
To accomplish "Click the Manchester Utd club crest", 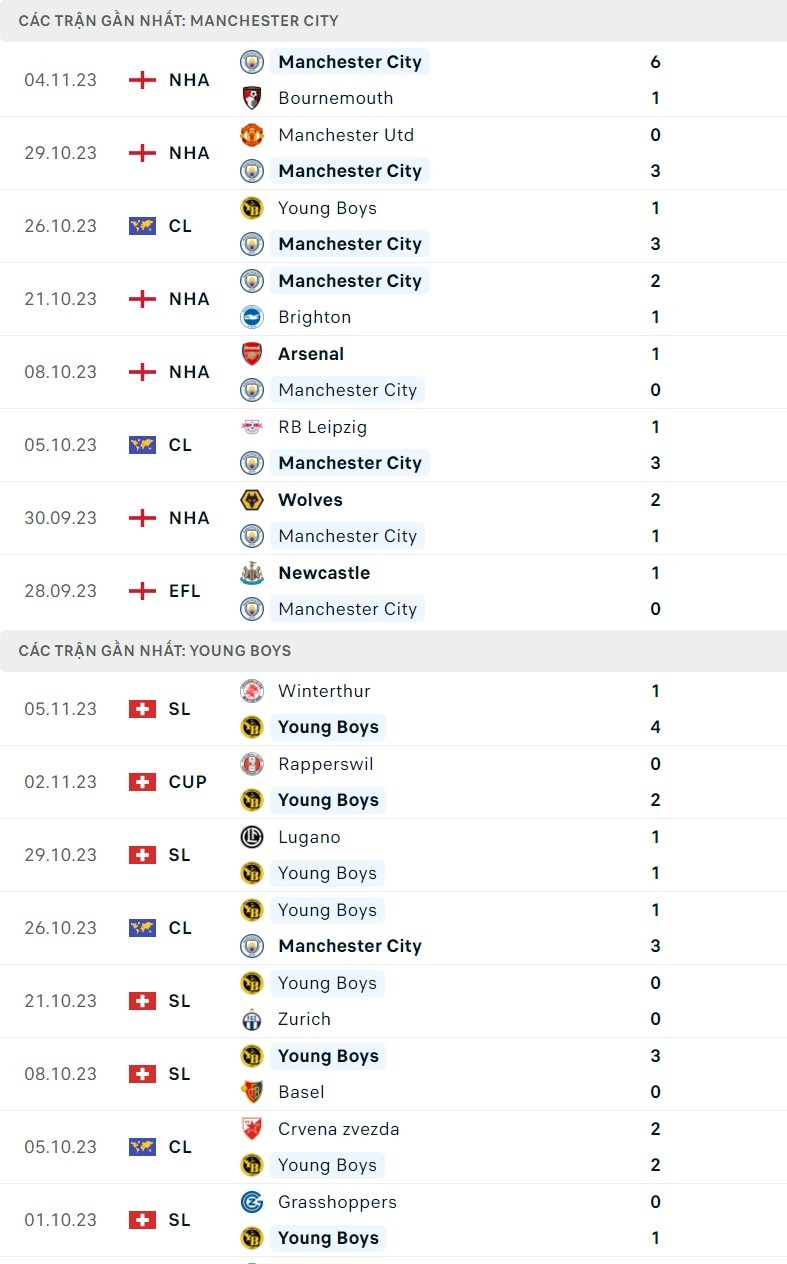I will (x=252, y=135).
